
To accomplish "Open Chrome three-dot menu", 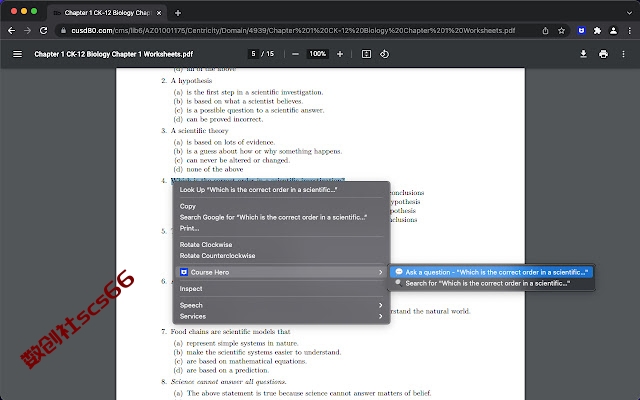I will click(629, 31).
